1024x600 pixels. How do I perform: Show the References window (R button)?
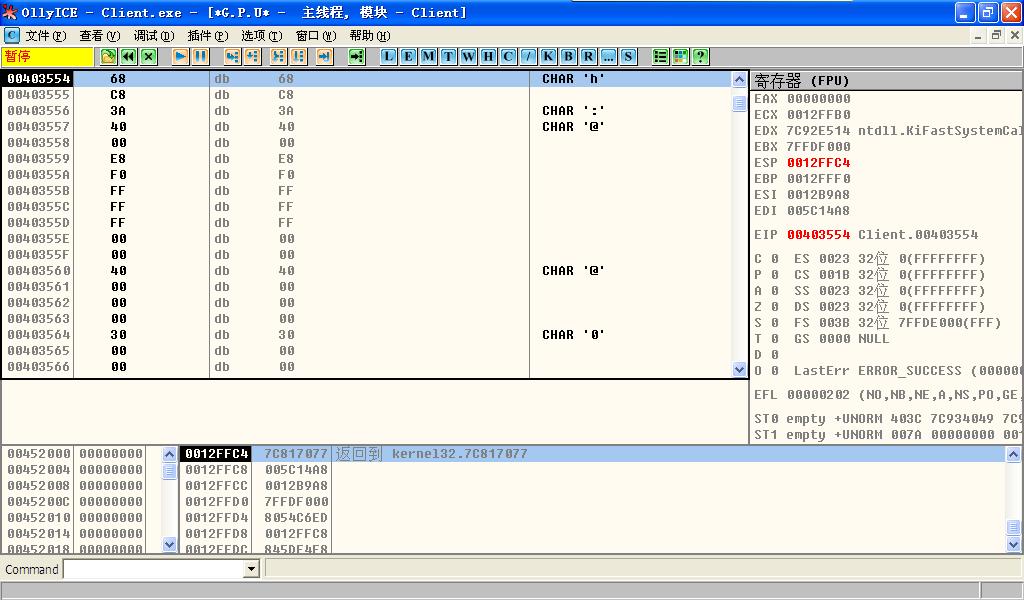tap(588, 56)
